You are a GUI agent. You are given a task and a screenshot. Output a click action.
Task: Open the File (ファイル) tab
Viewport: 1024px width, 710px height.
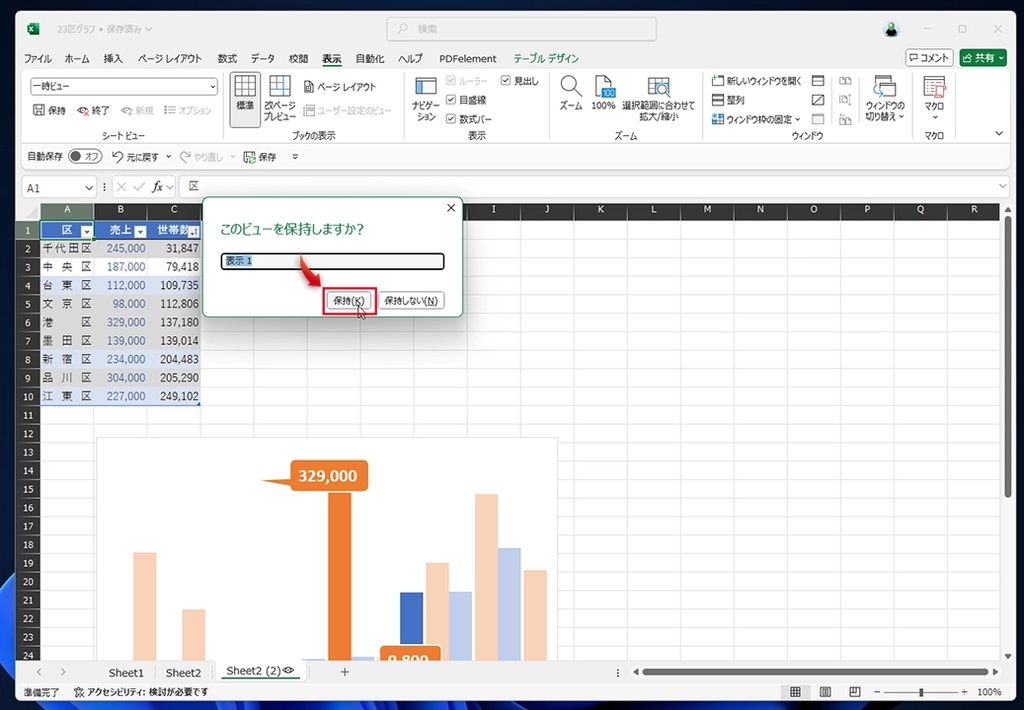(38, 58)
